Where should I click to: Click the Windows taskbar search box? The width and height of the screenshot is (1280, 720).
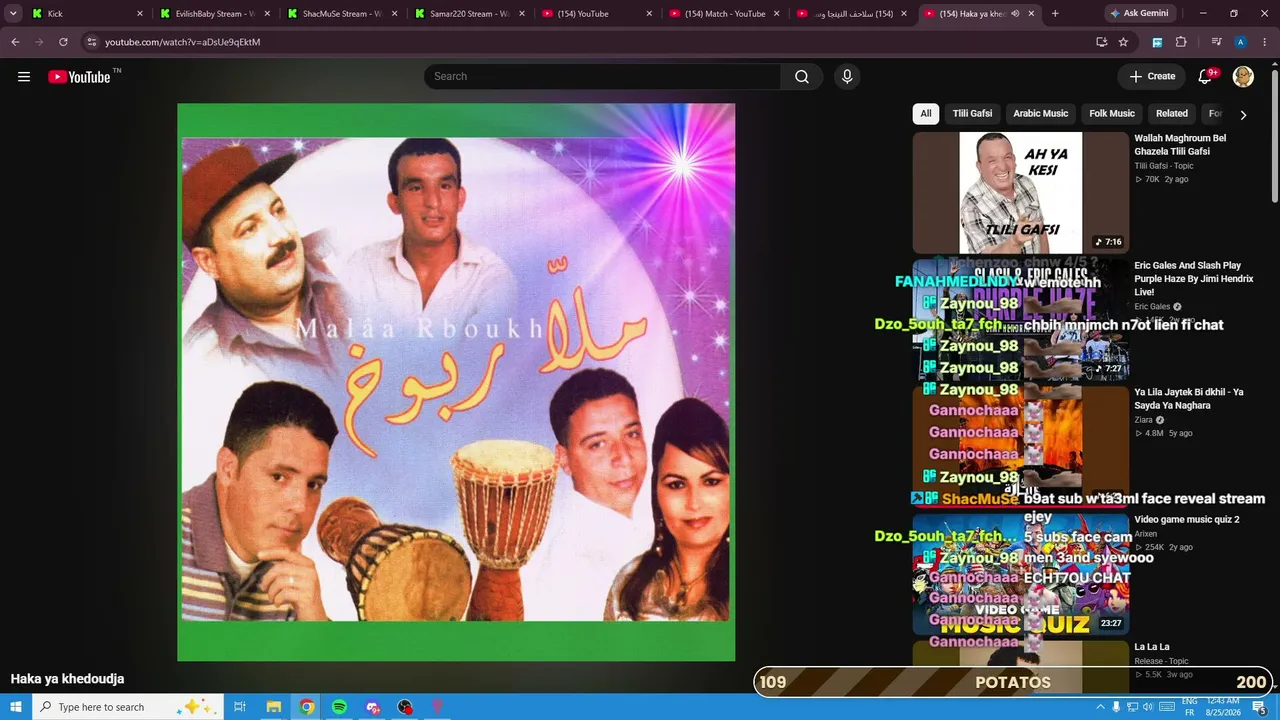coord(129,707)
